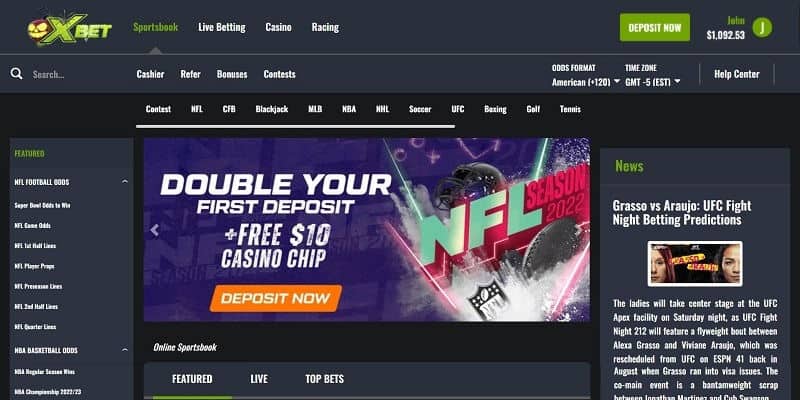The height and width of the screenshot is (400, 800).
Task: Open the Casino section
Action: 278,28
